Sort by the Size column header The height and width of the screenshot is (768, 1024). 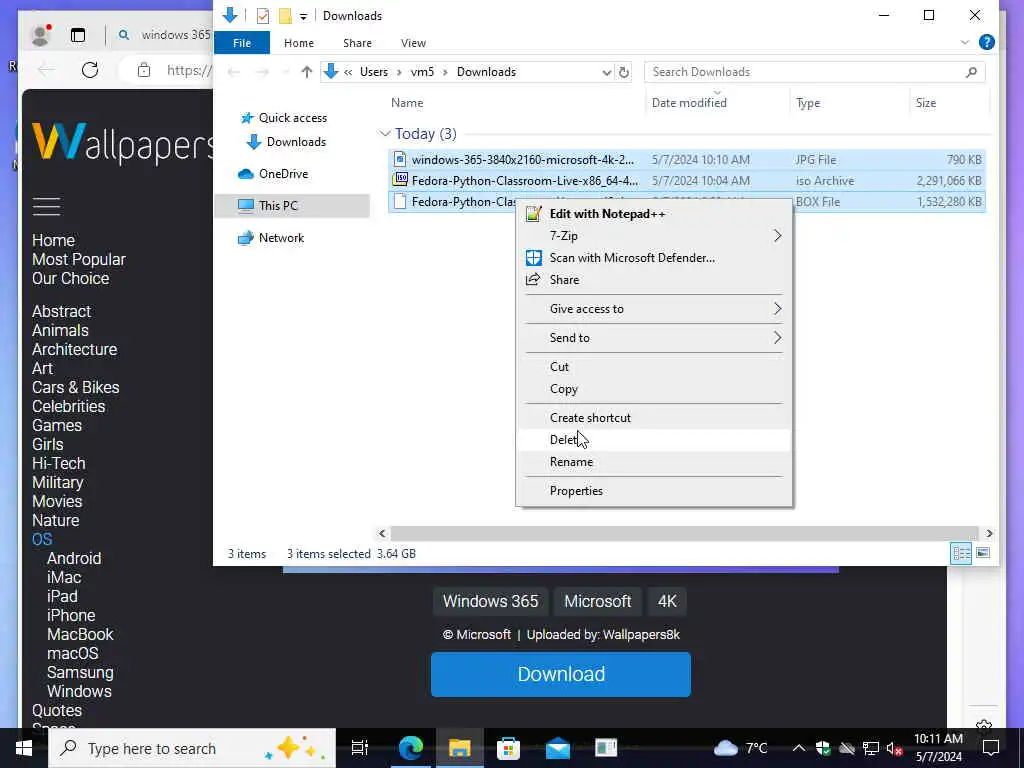[x=925, y=103]
